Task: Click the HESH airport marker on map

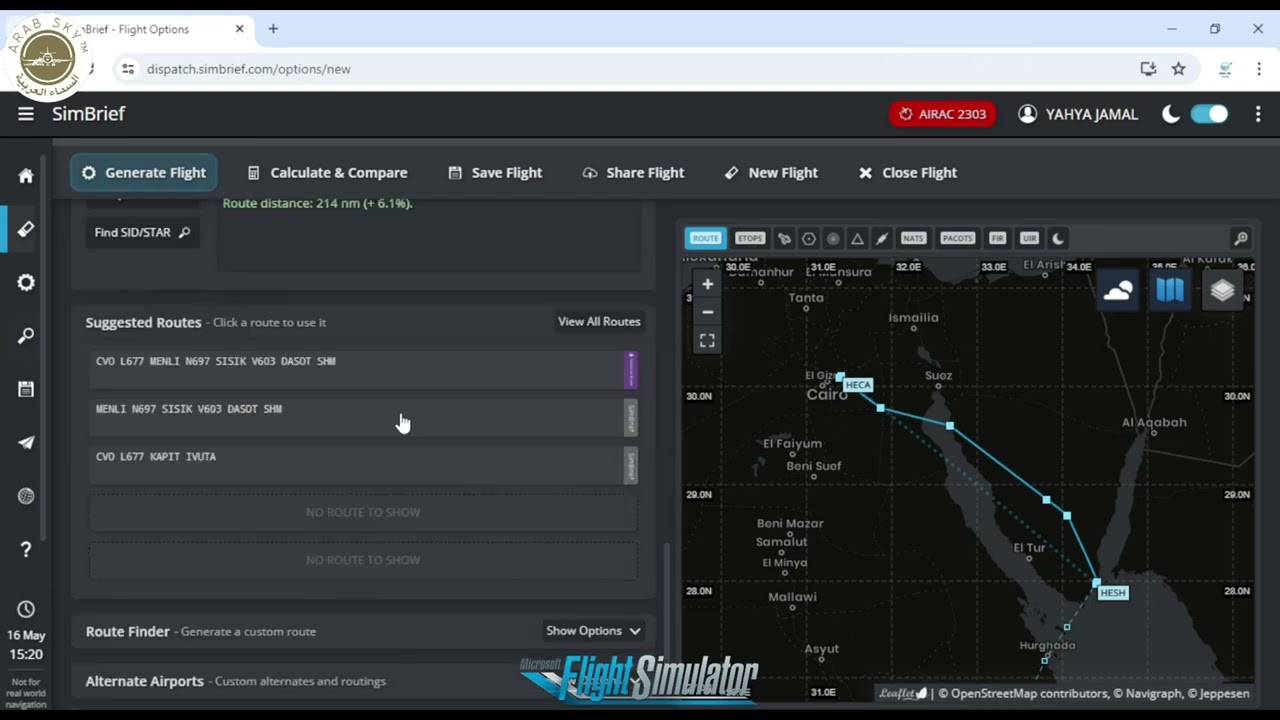Action: tap(1112, 593)
